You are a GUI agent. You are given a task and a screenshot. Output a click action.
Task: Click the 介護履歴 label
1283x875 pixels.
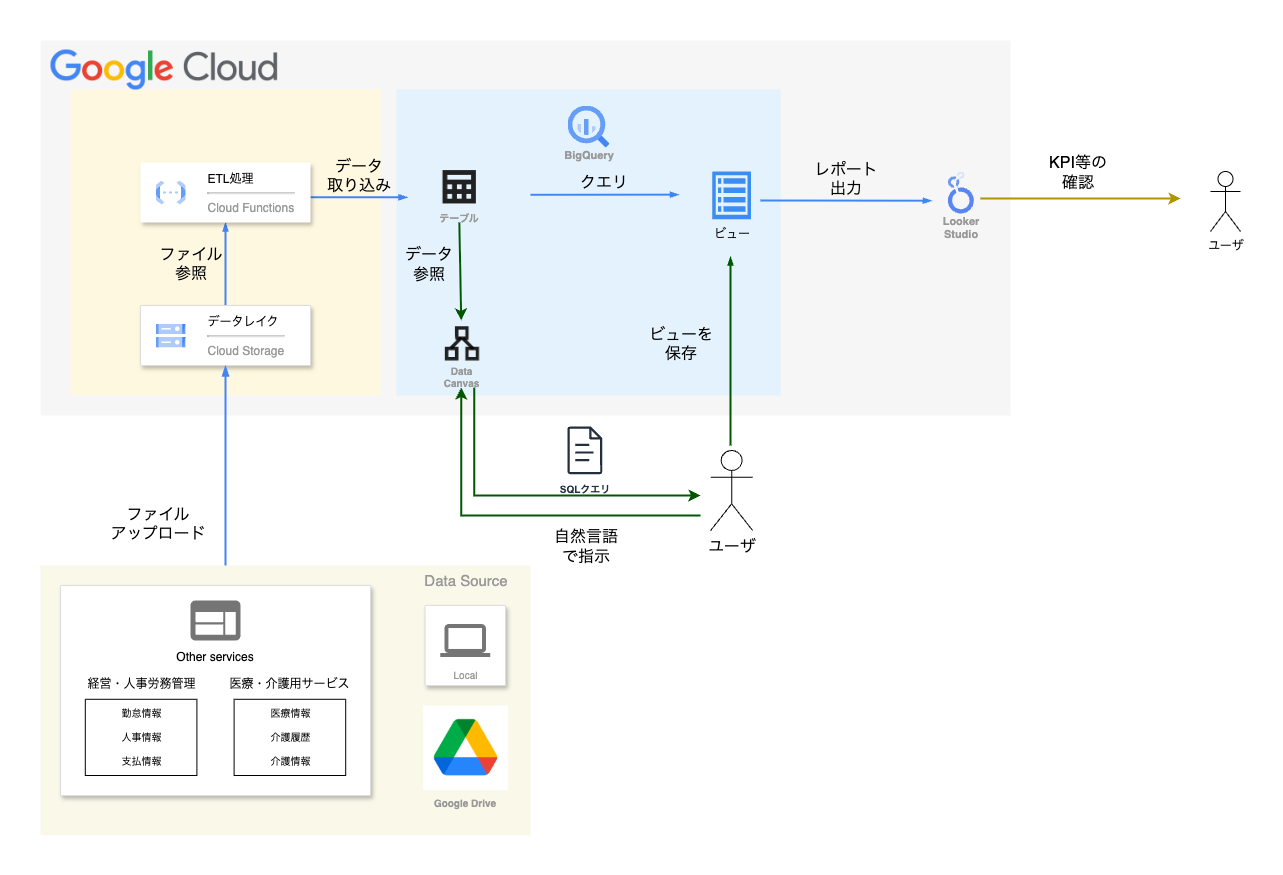(290, 737)
